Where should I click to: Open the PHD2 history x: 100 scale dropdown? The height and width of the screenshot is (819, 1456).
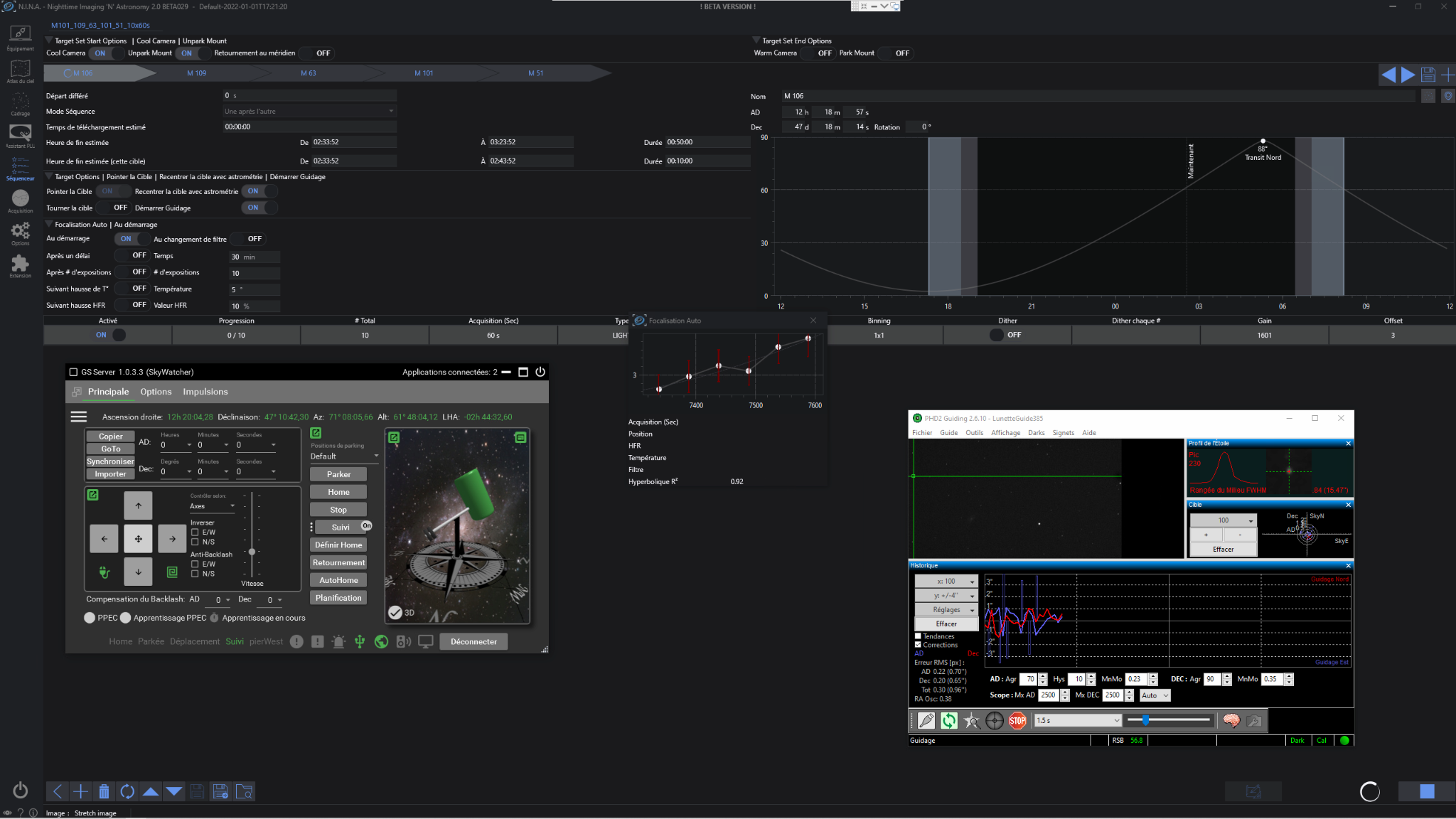click(x=946, y=582)
